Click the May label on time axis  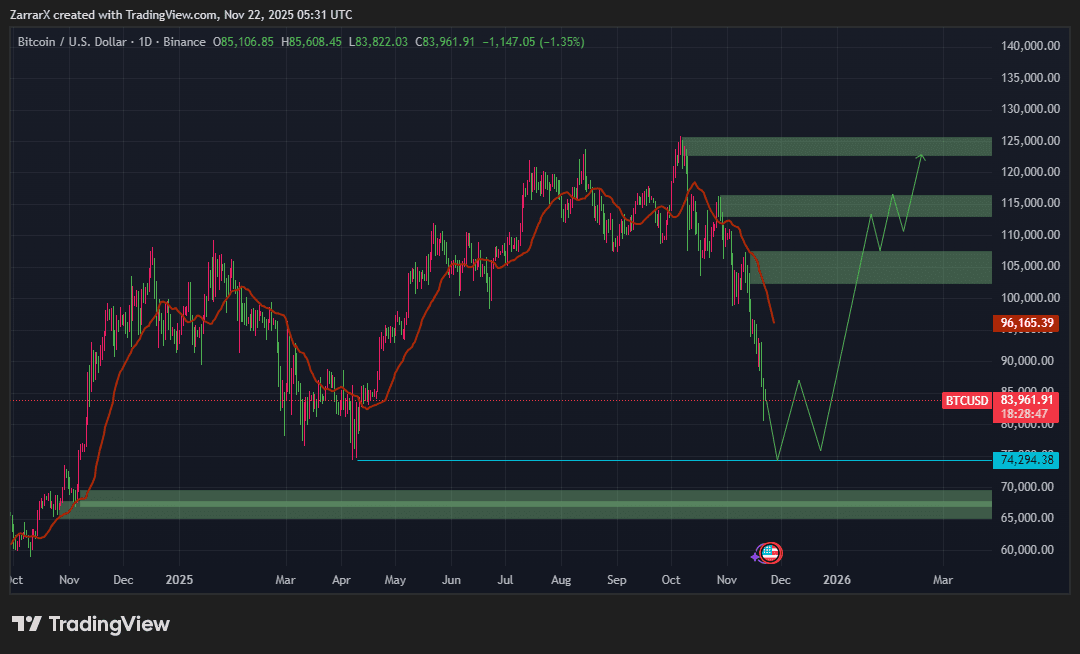pos(395,580)
